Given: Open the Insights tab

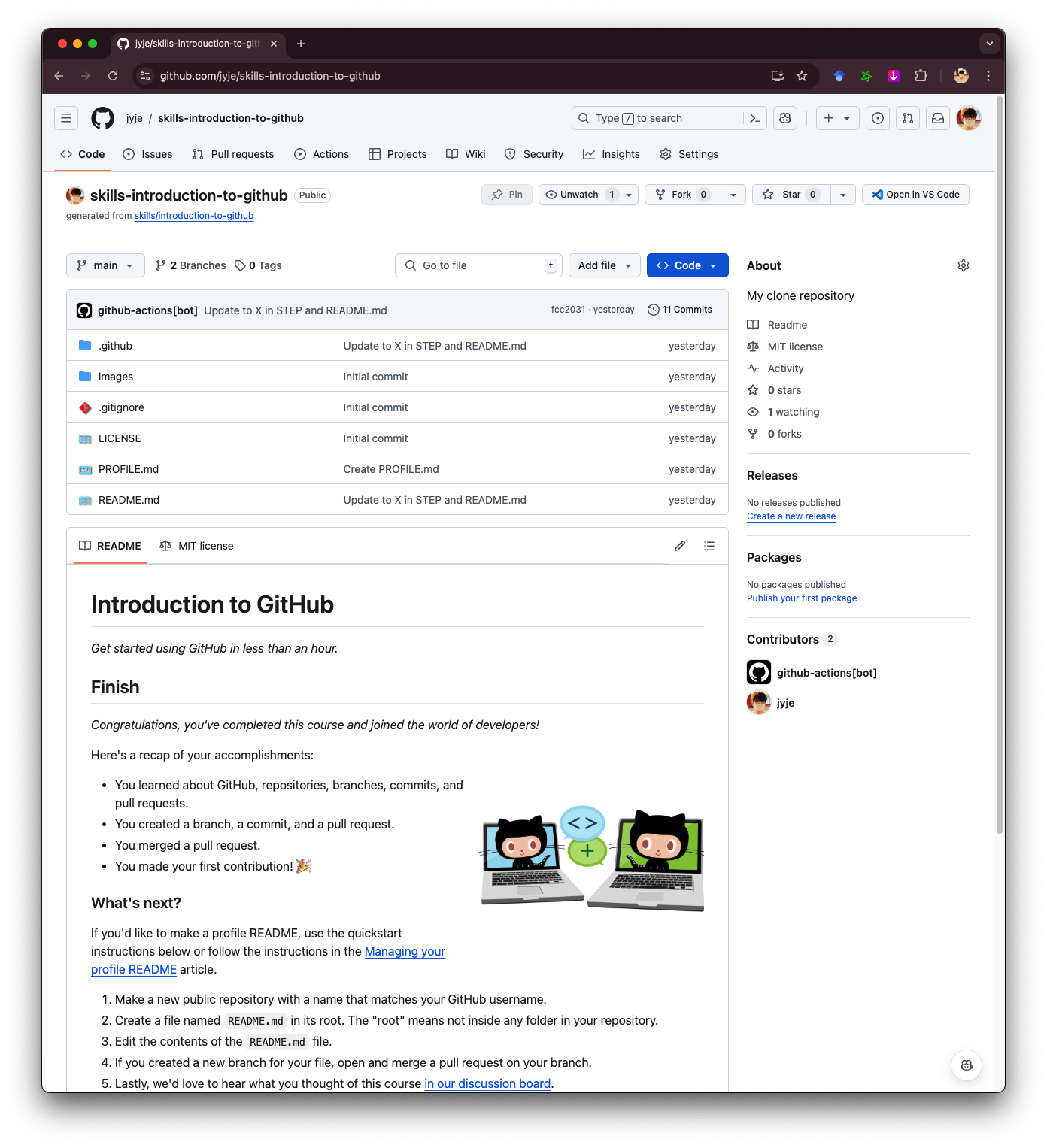Looking at the screenshot, I should pyautogui.click(x=612, y=154).
